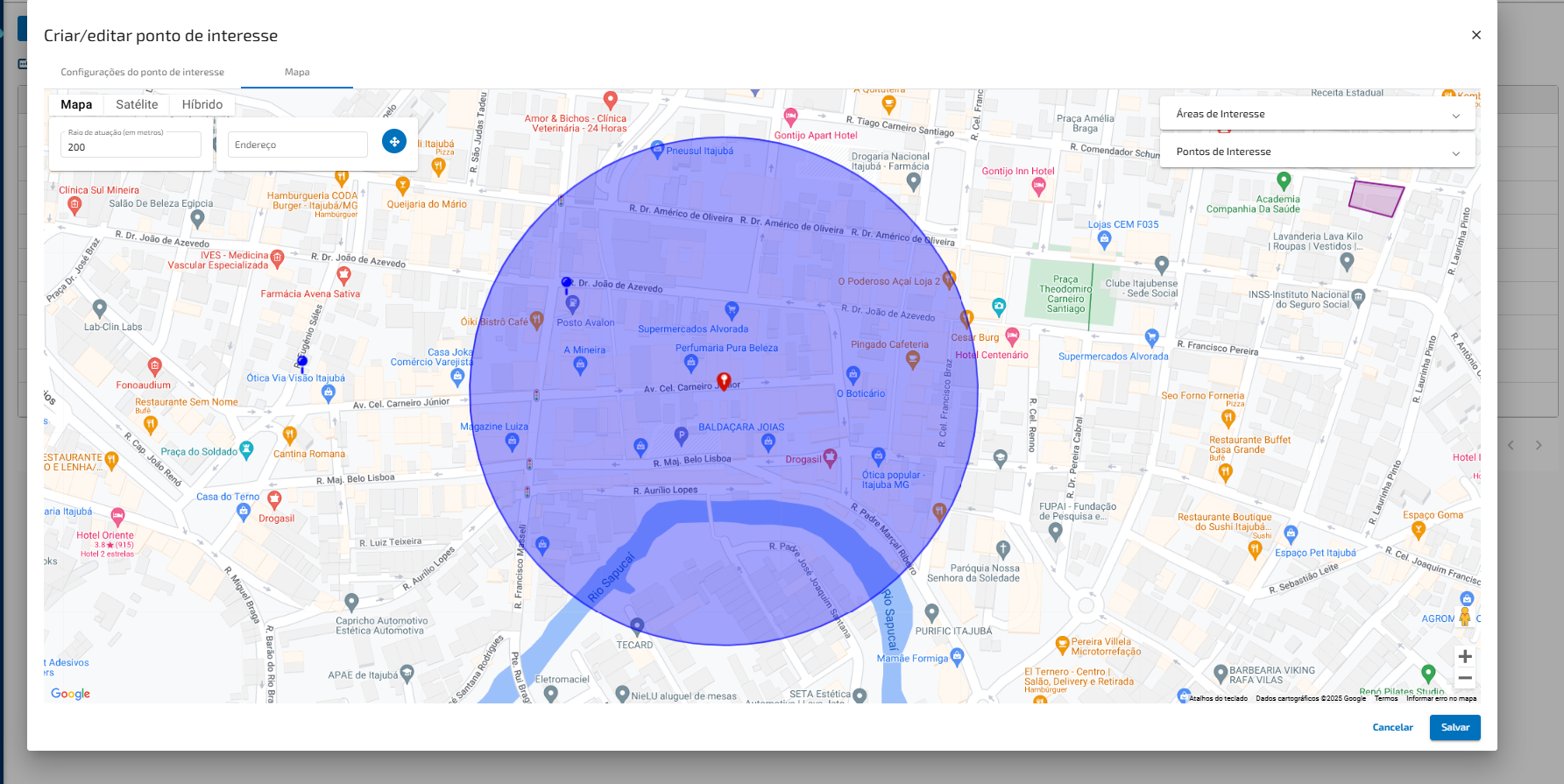
Task: Open the Casa do Terno shopping pin
Action: coord(244,512)
